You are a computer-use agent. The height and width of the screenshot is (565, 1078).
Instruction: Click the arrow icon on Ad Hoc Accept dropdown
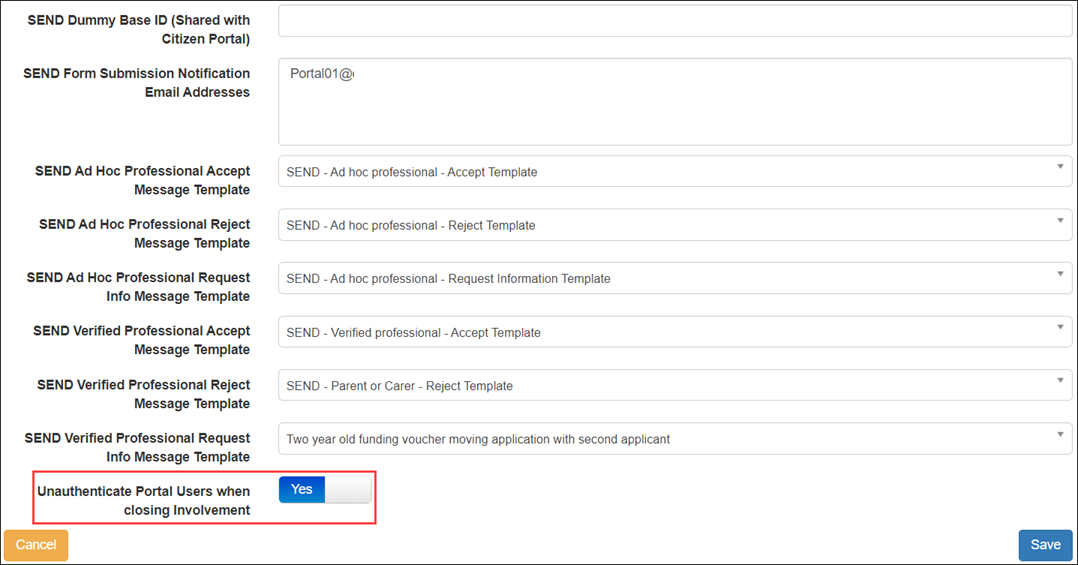1060,168
